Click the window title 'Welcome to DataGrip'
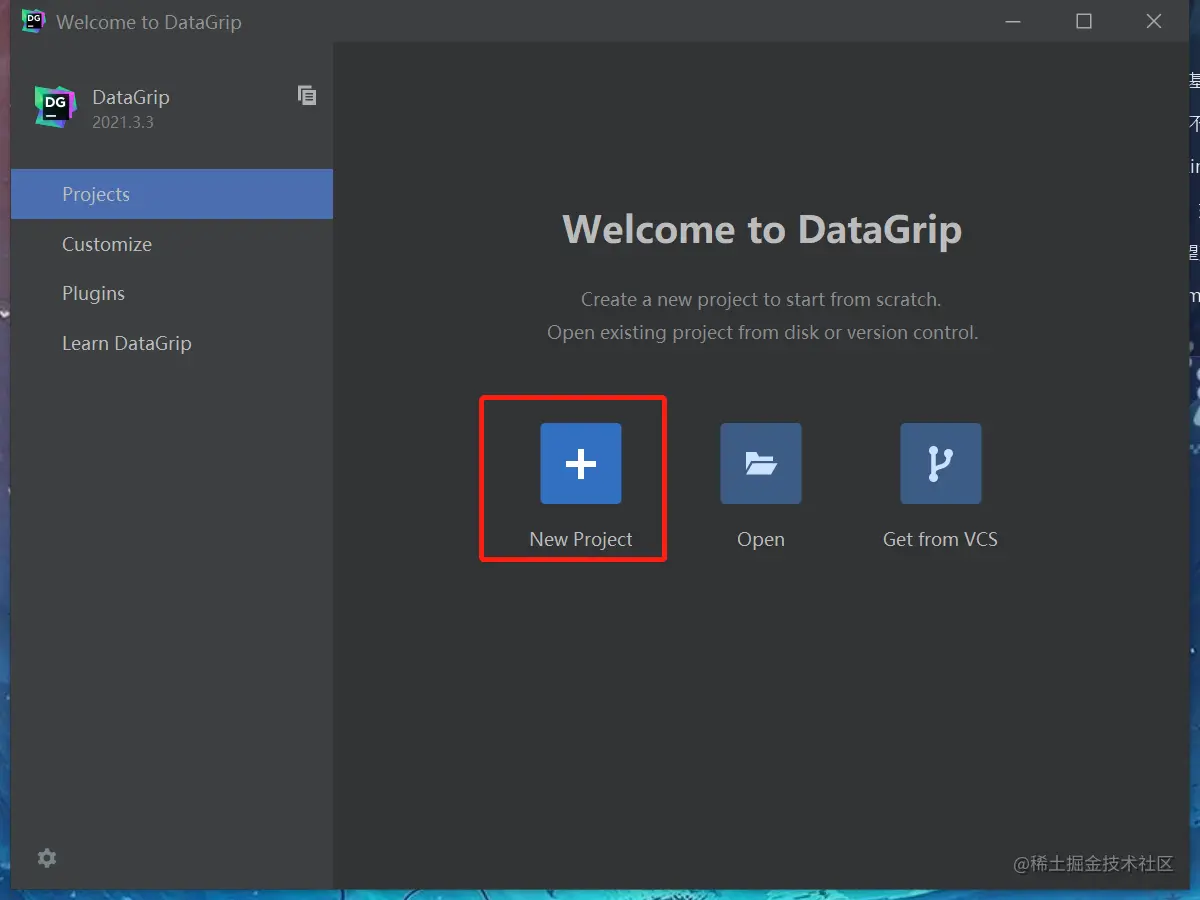This screenshot has height=900, width=1200. point(149,22)
